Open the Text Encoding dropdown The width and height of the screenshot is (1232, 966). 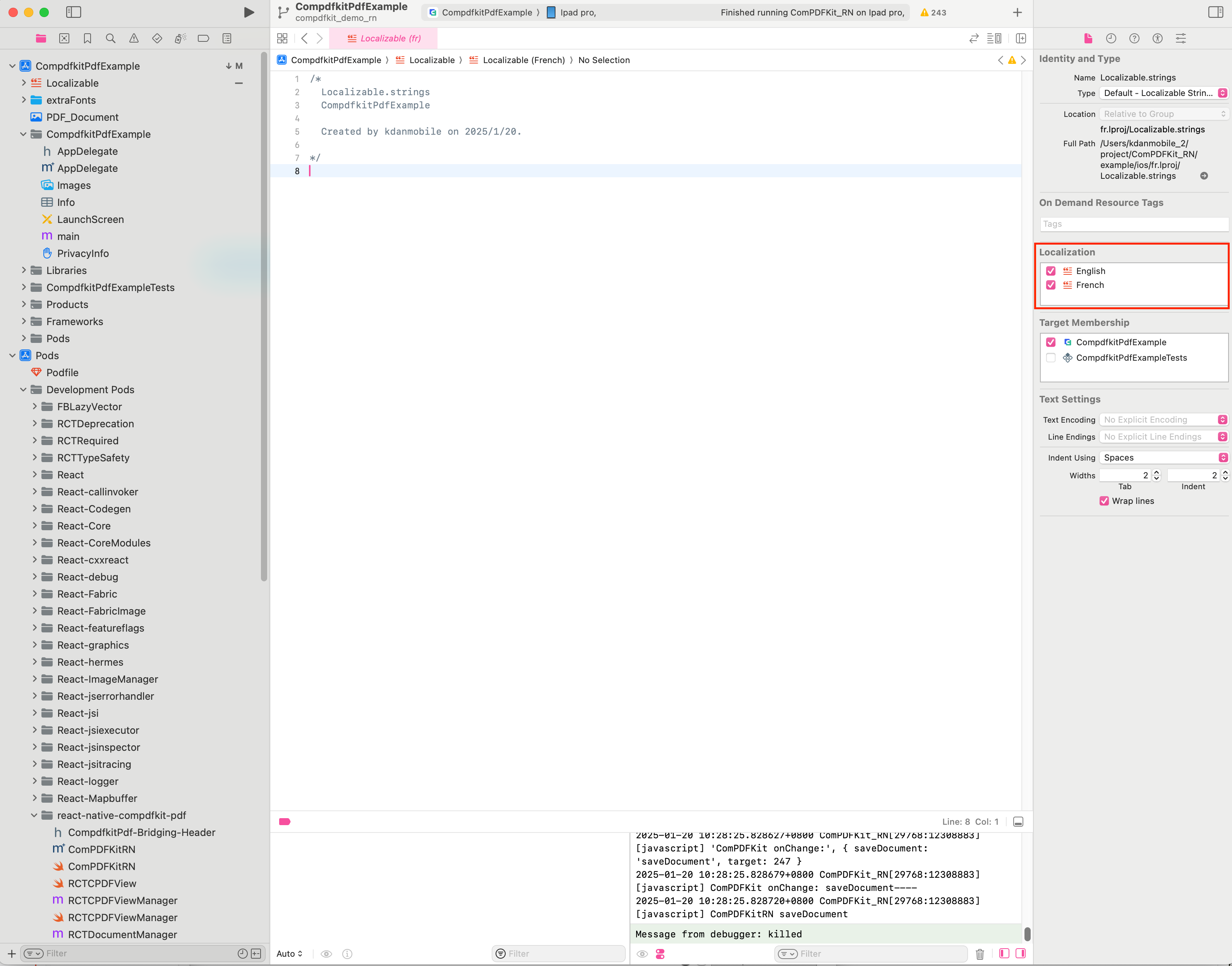pos(1164,420)
